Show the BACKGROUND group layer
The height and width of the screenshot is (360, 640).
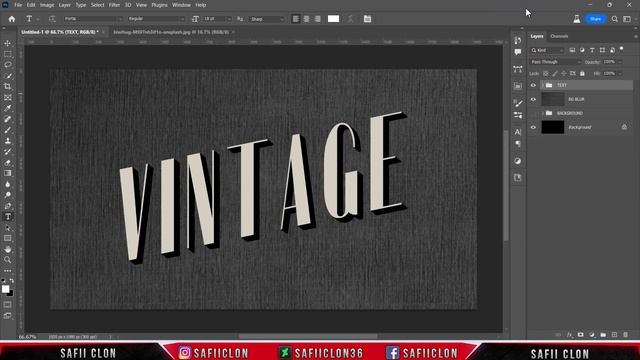(533, 113)
